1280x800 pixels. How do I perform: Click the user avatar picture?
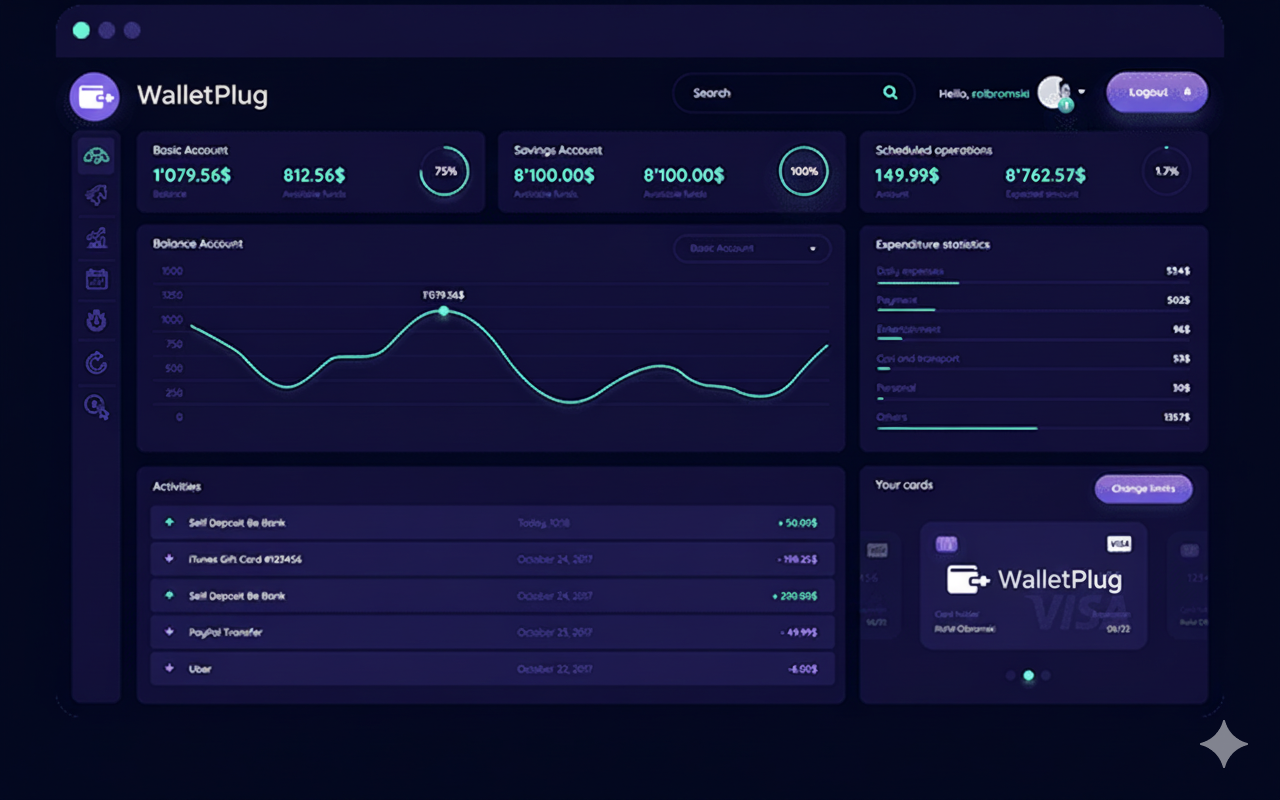[x=1054, y=93]
